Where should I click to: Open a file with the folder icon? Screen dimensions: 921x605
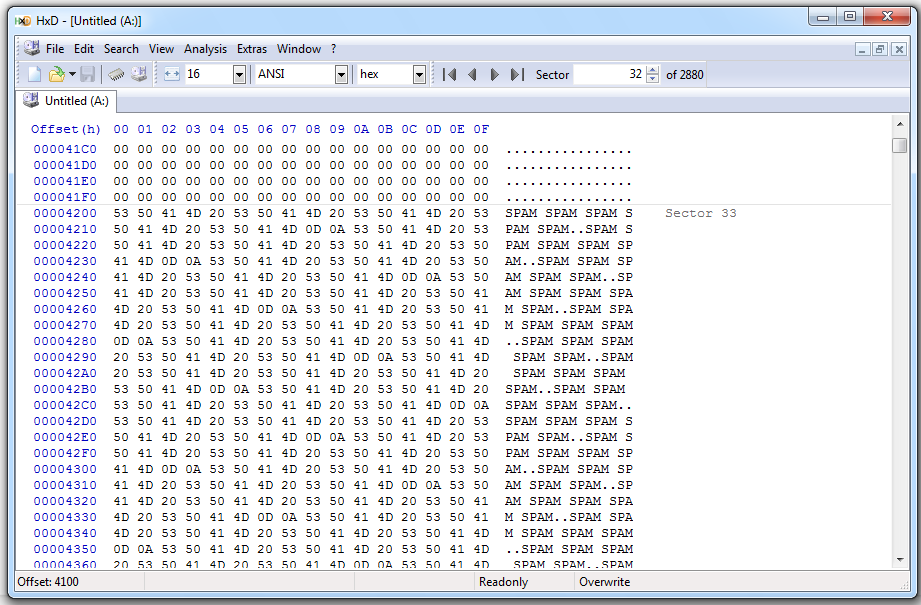tap(56, 74)
